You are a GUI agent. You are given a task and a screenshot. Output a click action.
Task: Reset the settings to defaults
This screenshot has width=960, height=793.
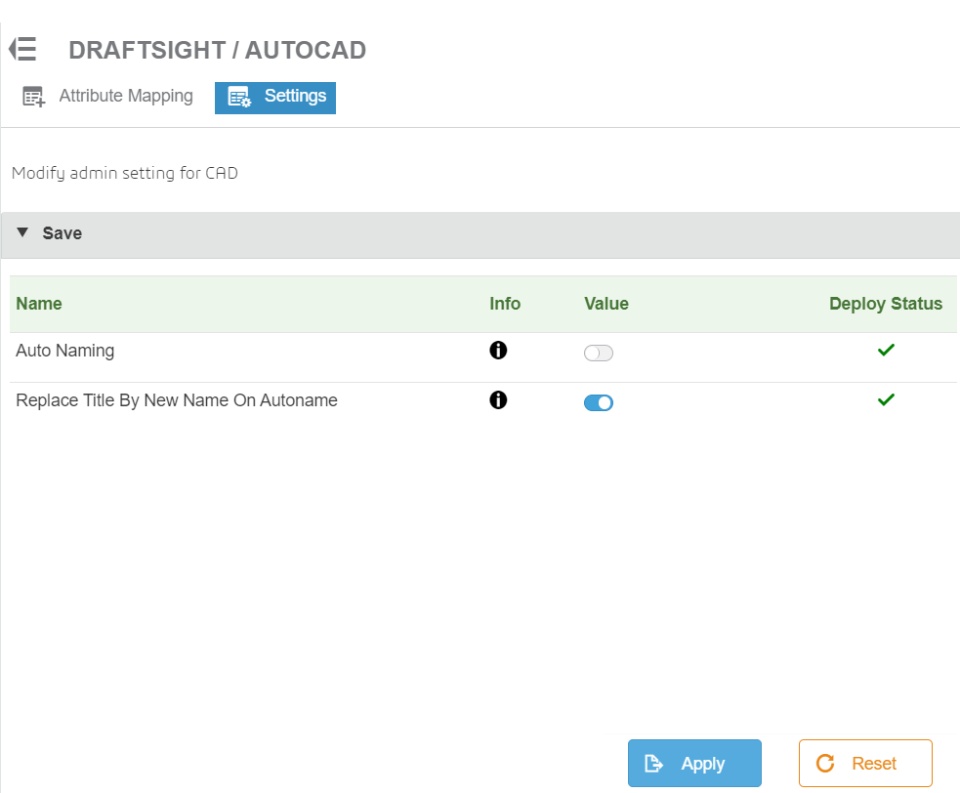tap(865, 763)
